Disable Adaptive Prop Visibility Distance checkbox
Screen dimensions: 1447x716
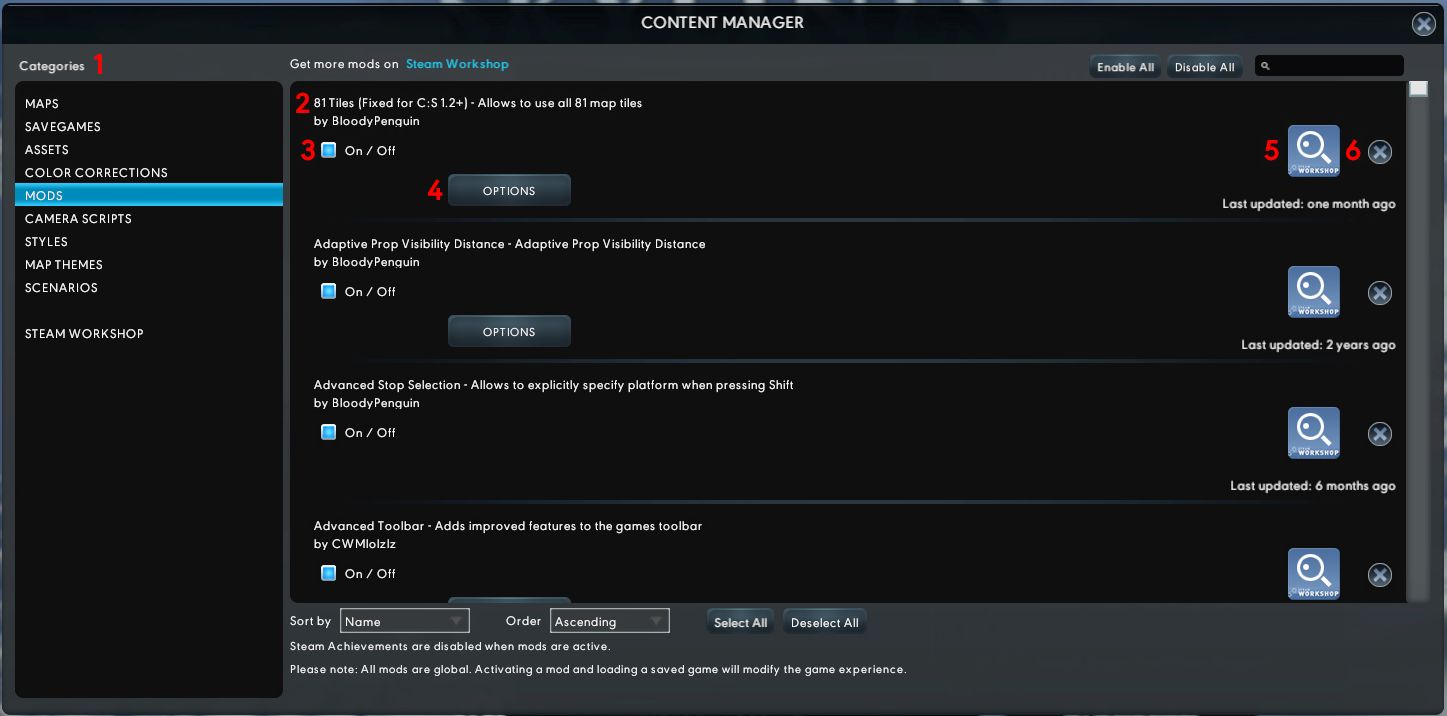pyautogui.click(x=328, y=291)
